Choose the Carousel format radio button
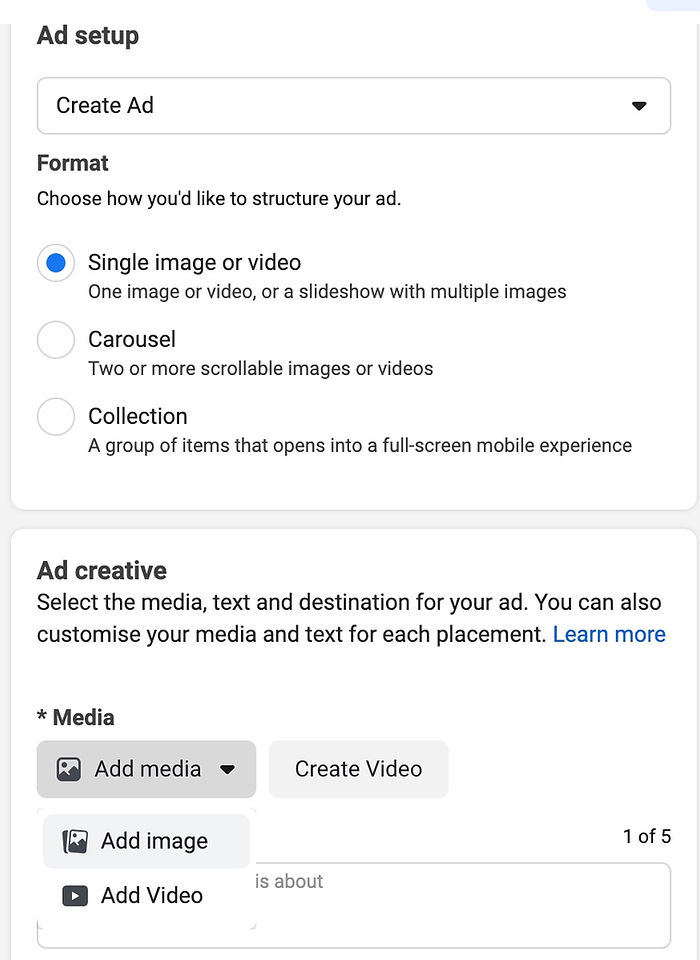 coord(56,340)
